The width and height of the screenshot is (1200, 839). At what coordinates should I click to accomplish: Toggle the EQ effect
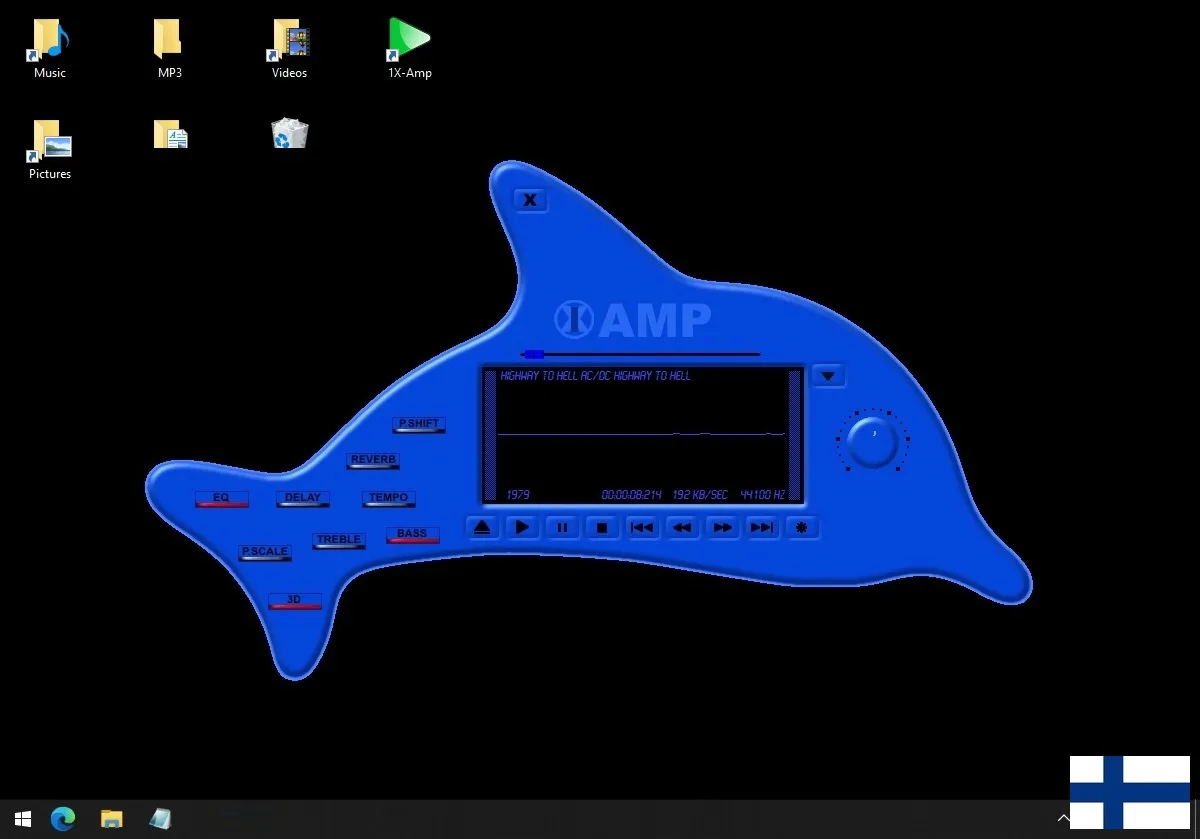pyautogui.click(x=221, y=498)
